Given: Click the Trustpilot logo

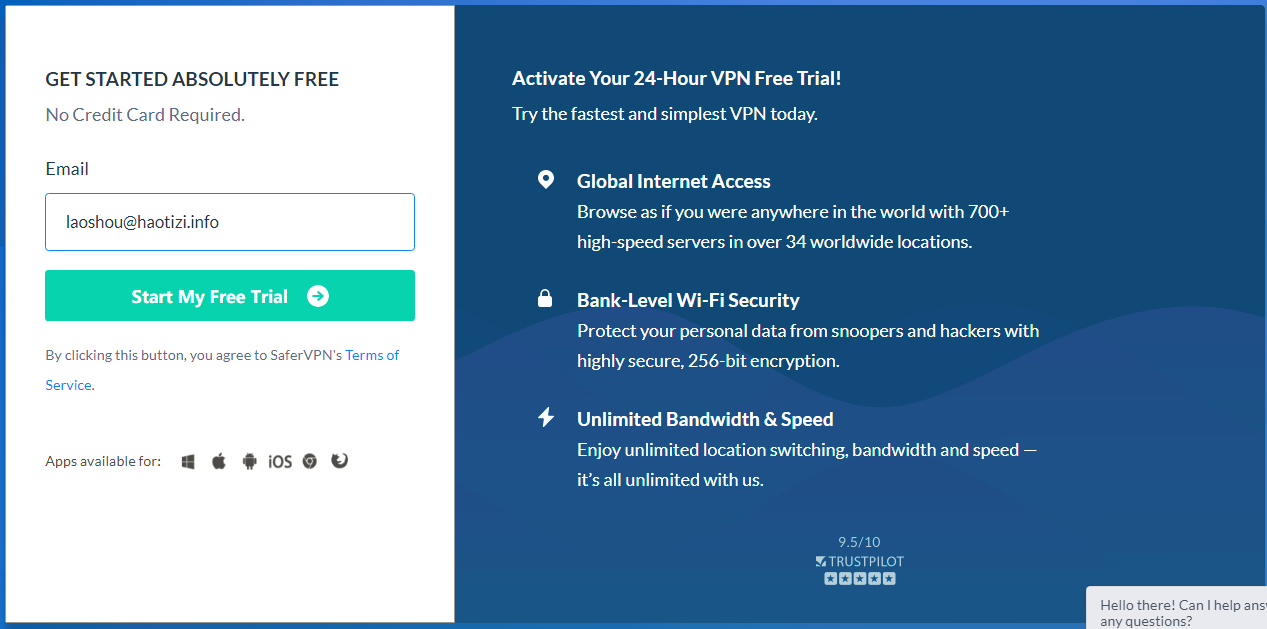Looking at the screenshot, I should 859,561.
